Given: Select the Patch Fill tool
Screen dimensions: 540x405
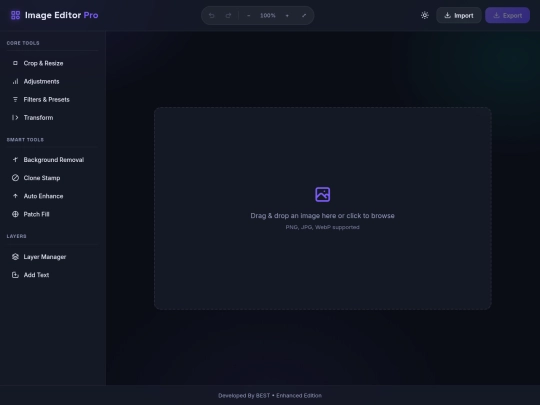Looking at the screenshot, I should [52, 214].
